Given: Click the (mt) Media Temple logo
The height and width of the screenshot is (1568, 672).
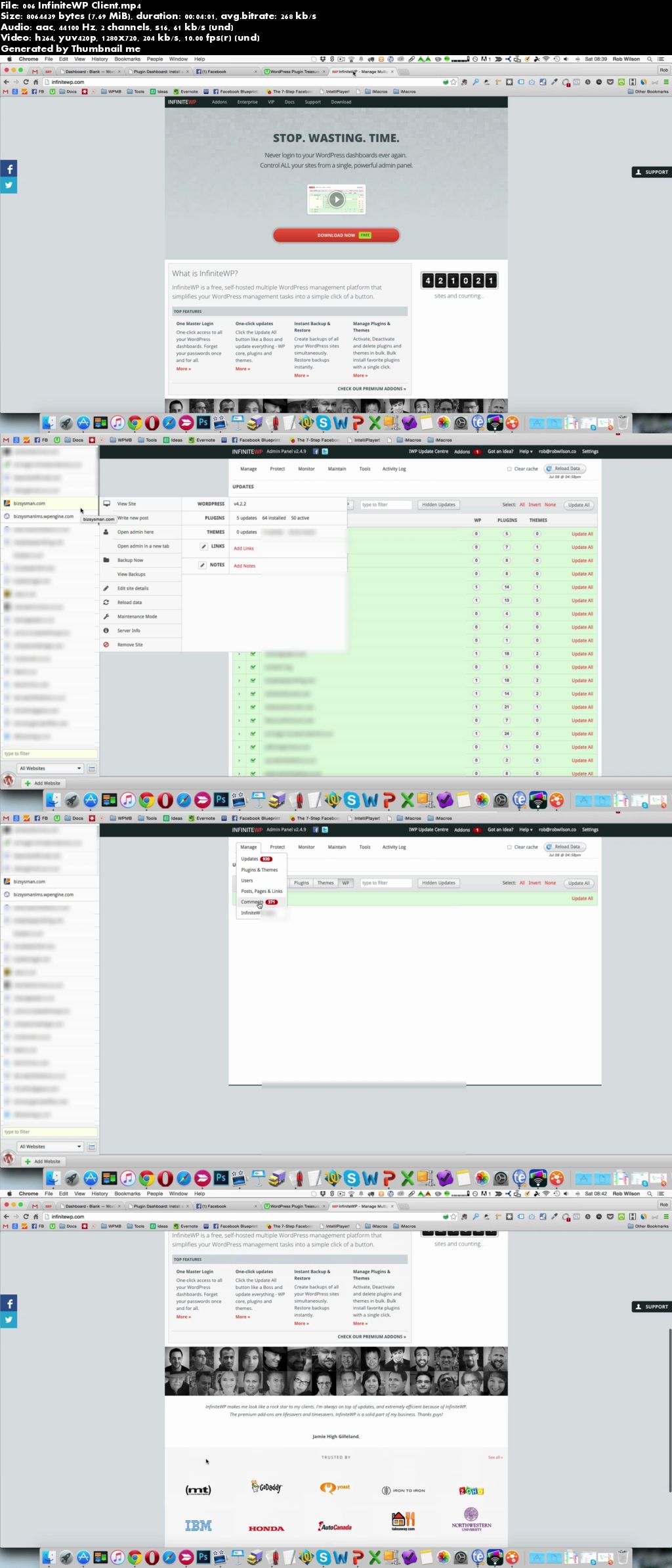Looking at the screenshot, I should click(198, 1490).
